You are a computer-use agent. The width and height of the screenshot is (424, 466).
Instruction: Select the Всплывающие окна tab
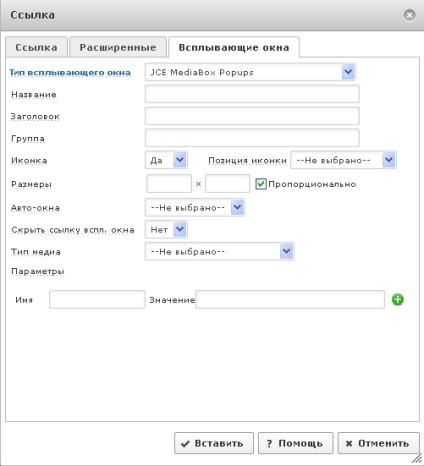(234, 47)
